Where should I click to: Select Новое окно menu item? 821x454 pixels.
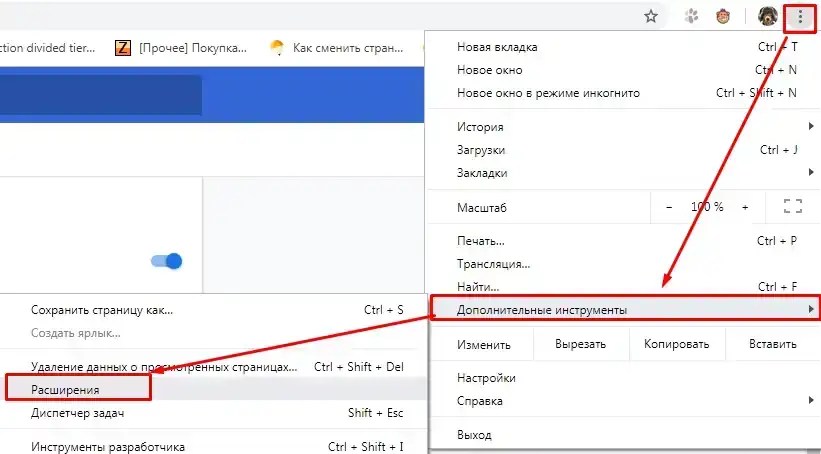(625, 70)
